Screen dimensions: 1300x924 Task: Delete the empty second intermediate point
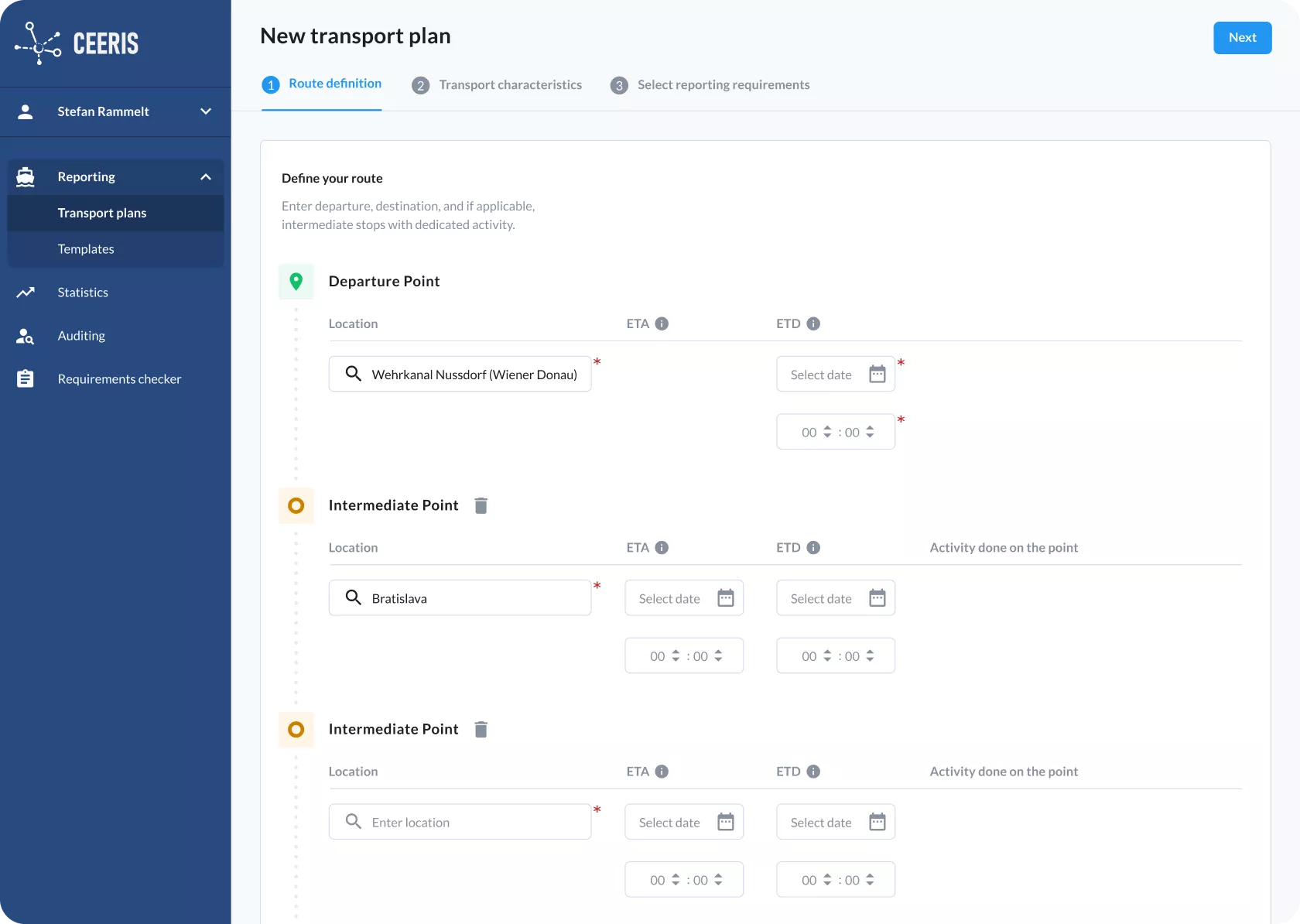click(481, 730)
